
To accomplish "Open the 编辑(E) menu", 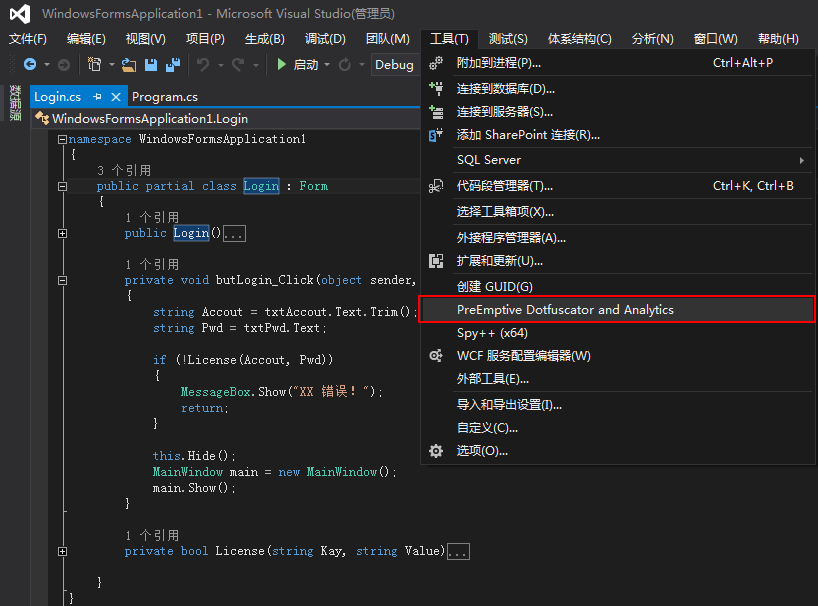I will tap(86, 39).
